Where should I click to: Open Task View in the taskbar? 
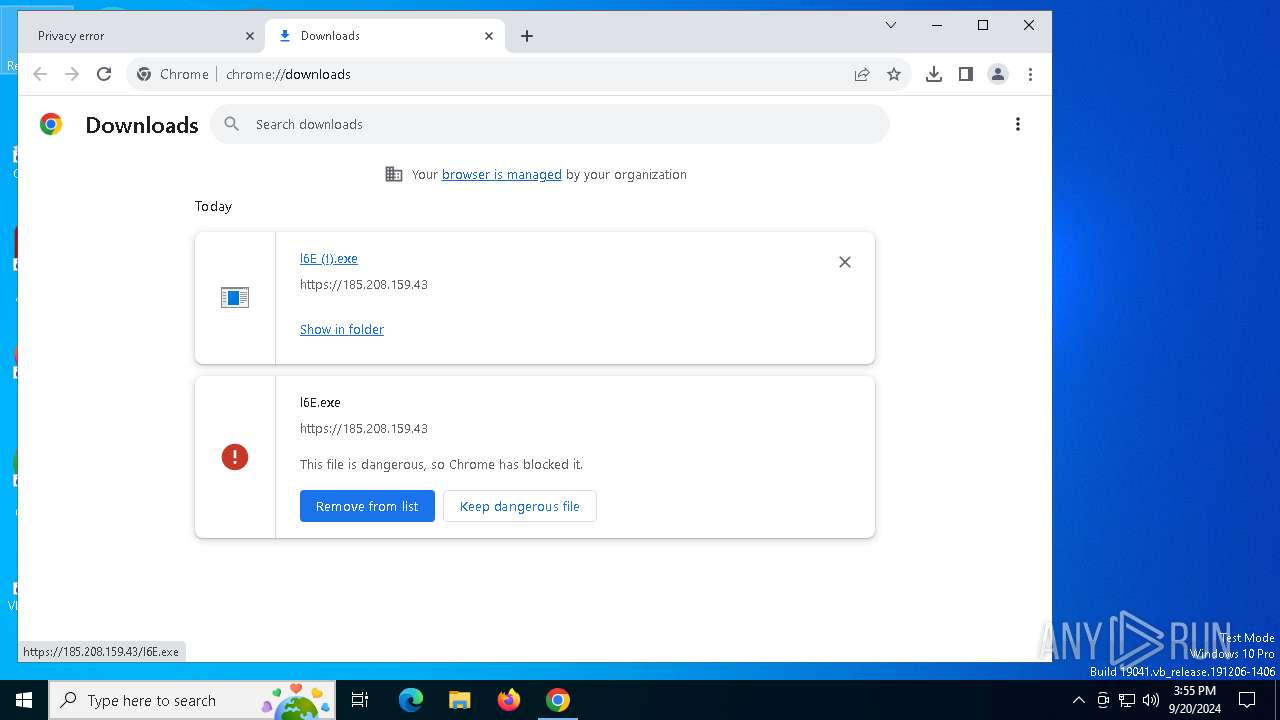coord(360,700)
